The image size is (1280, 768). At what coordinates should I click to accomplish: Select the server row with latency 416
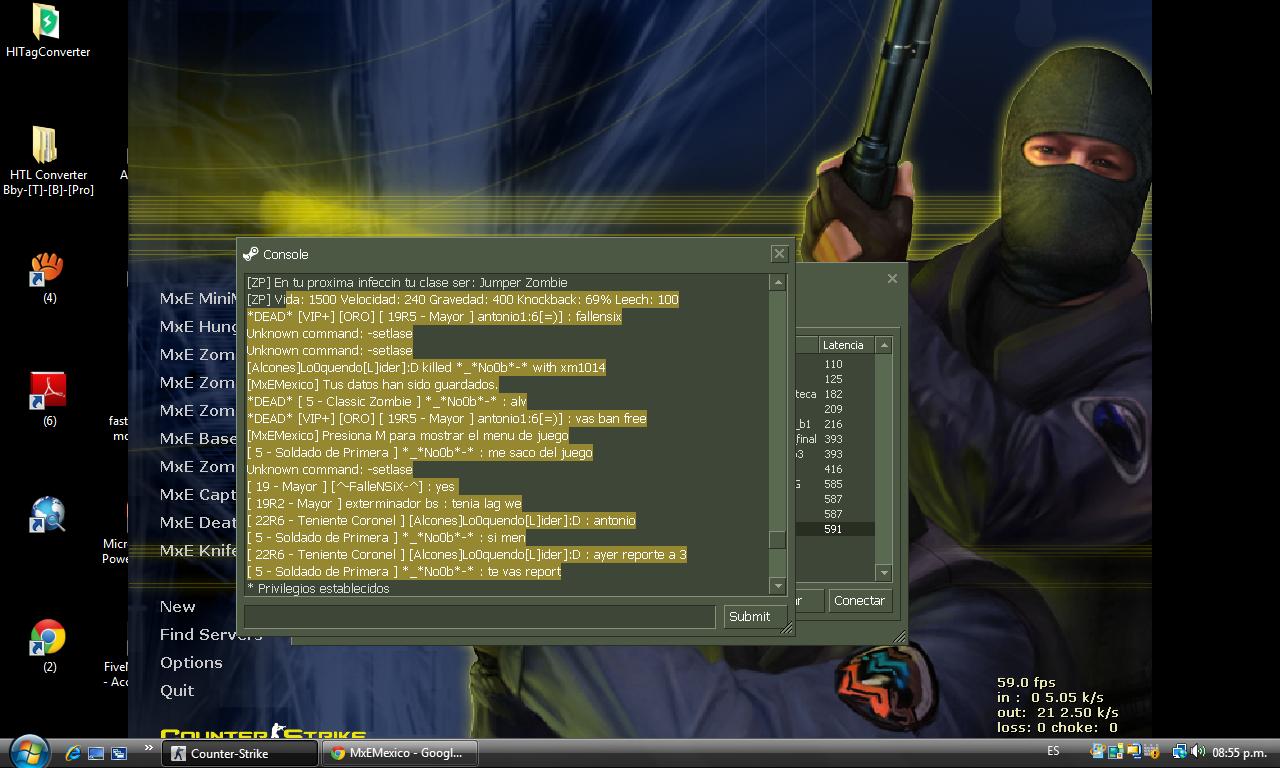point(835,469)
